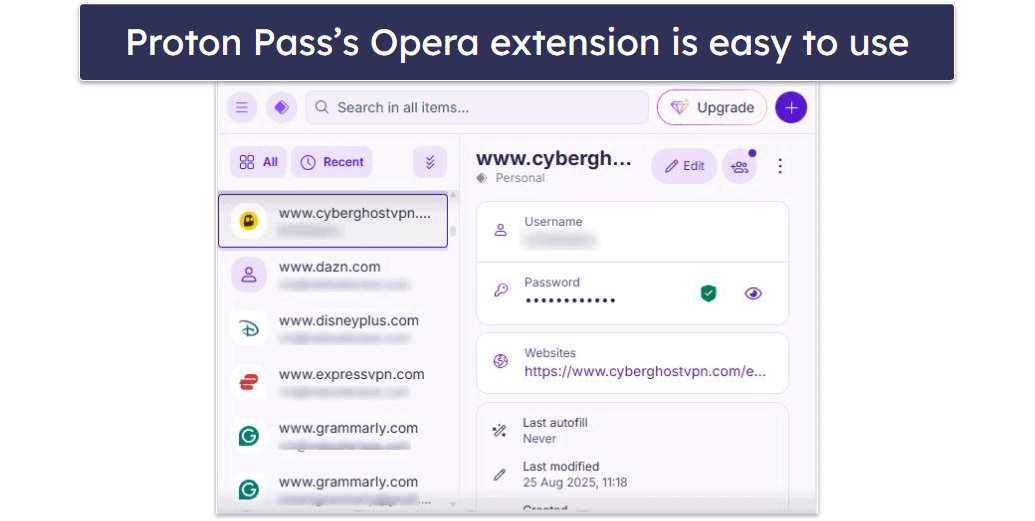The image size is (1035, 521).
Task: Open www.disneyplus.com login item
Action: click(333, 328)
